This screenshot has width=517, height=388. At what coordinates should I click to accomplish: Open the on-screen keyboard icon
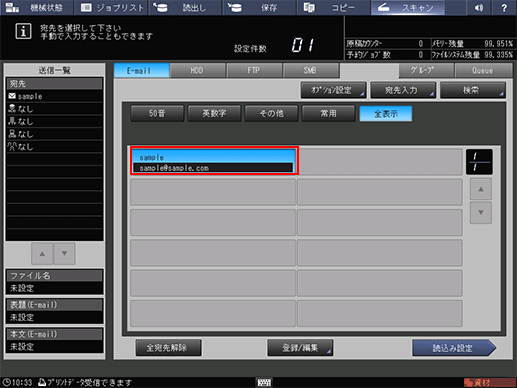[x=264, y=382]
